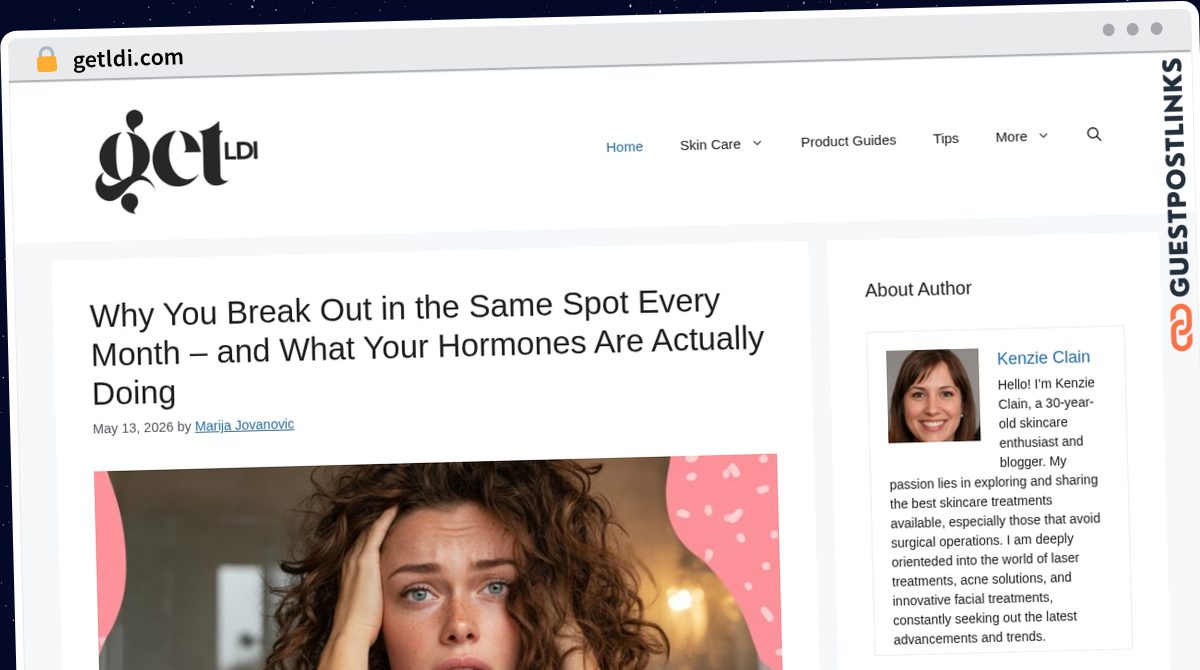This screenshot has height=670, width=1200.
Task: Click the getldi.com address text
Action: click(x=128, y=59)
